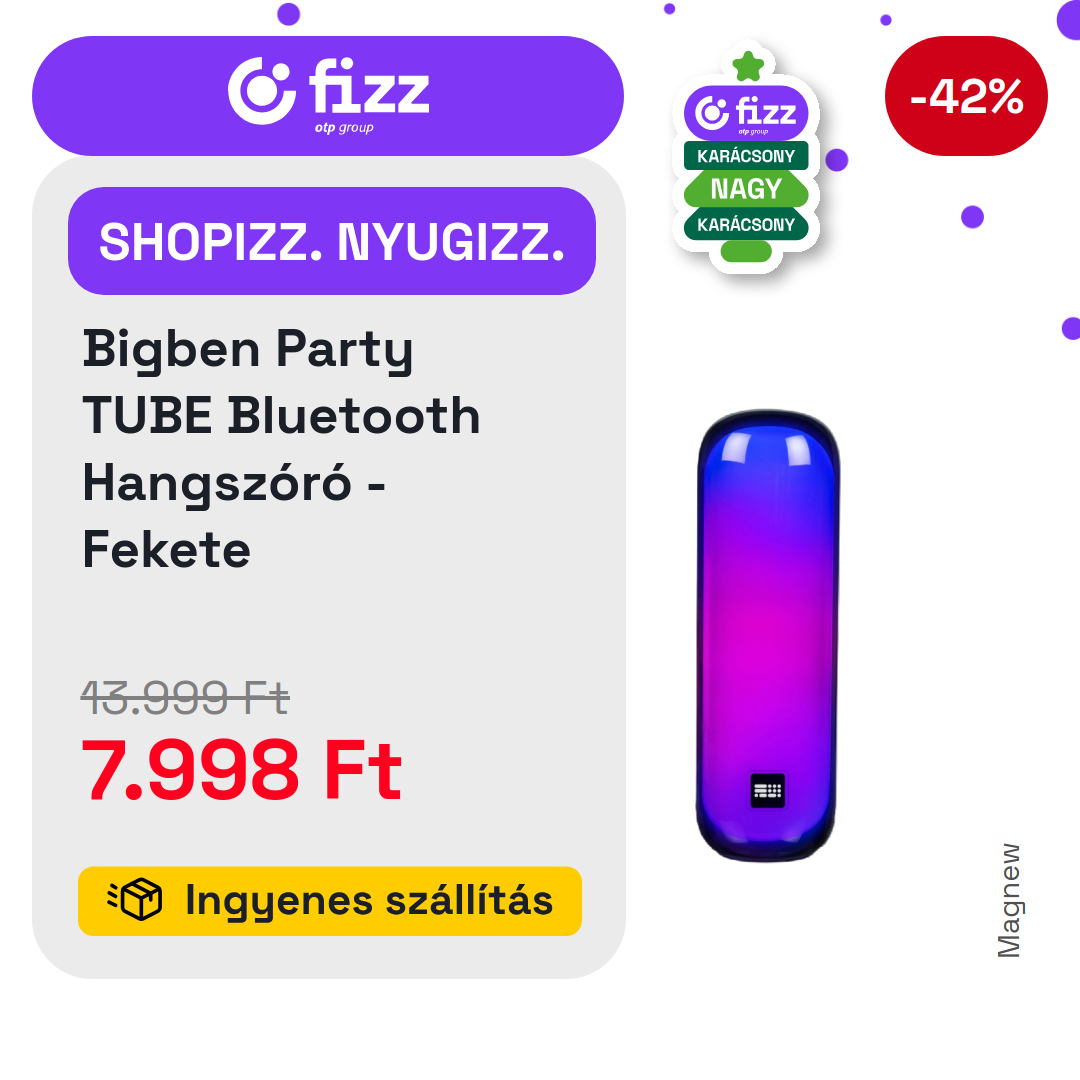Click the upper KARÁCSONY label on the badge
The height and width of the screenshot is (1080, 1080).
point(746,156)
